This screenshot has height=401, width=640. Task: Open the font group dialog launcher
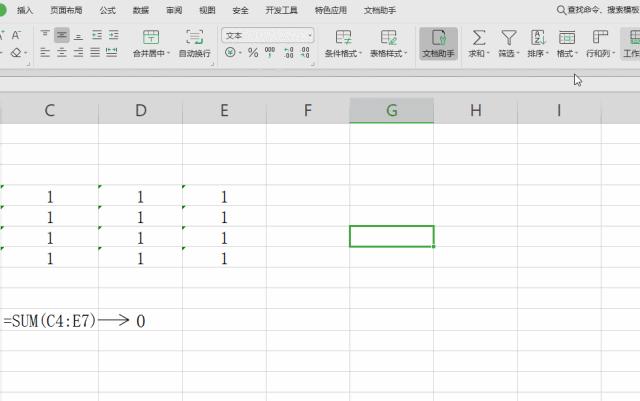pos(28,64)
